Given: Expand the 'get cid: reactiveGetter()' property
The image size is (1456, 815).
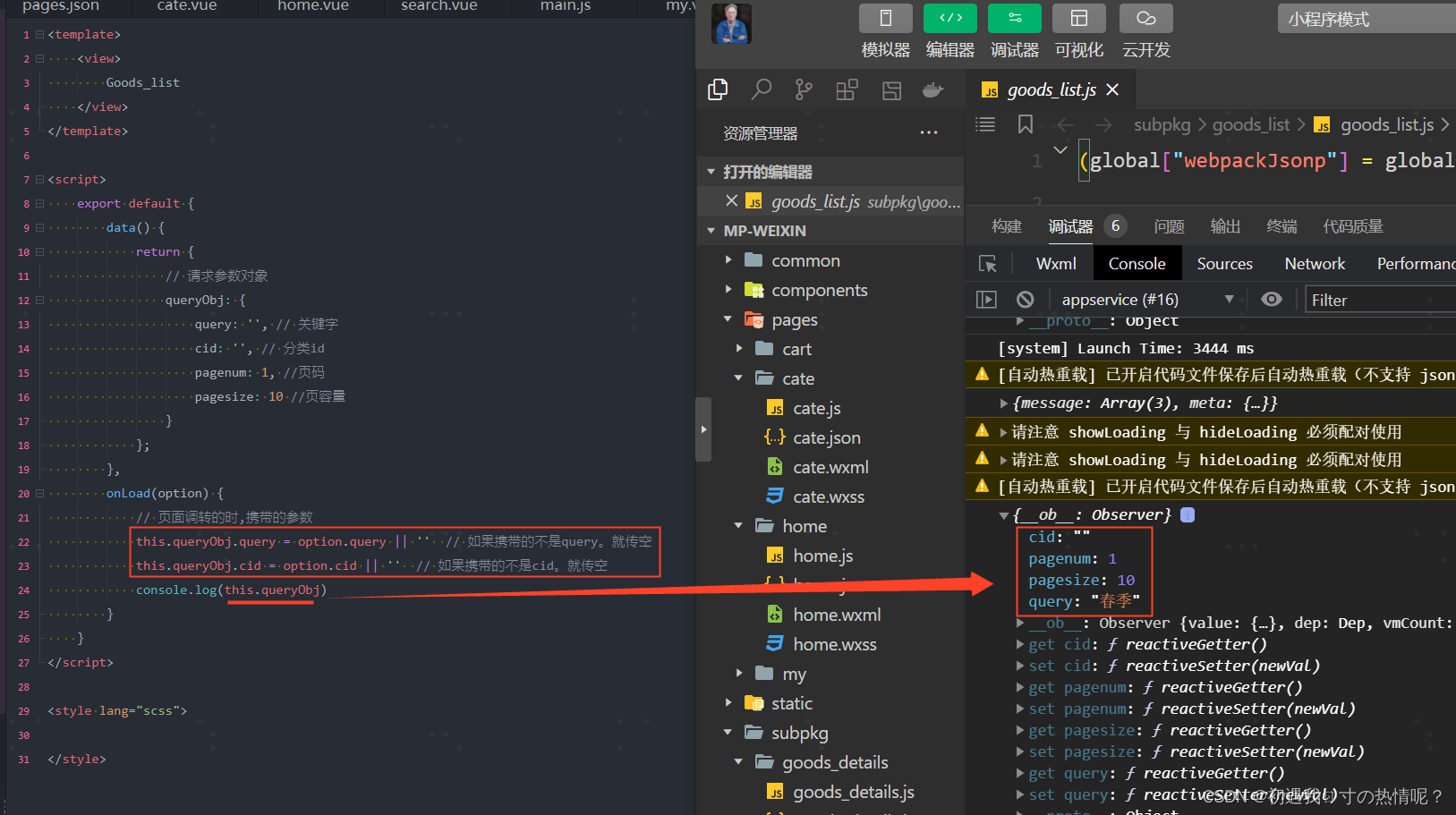Looking at the screenshot, I should point(1020,644).
